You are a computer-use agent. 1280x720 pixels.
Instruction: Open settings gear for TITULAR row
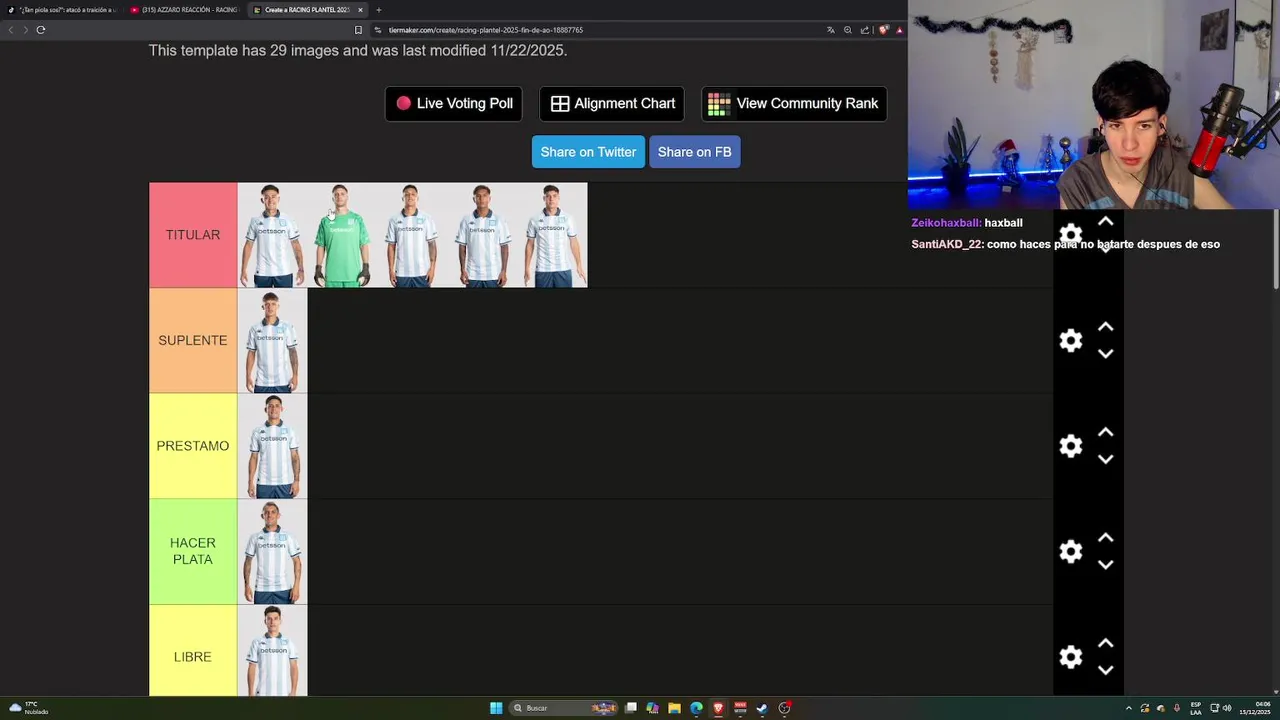tap(1071, 235)
